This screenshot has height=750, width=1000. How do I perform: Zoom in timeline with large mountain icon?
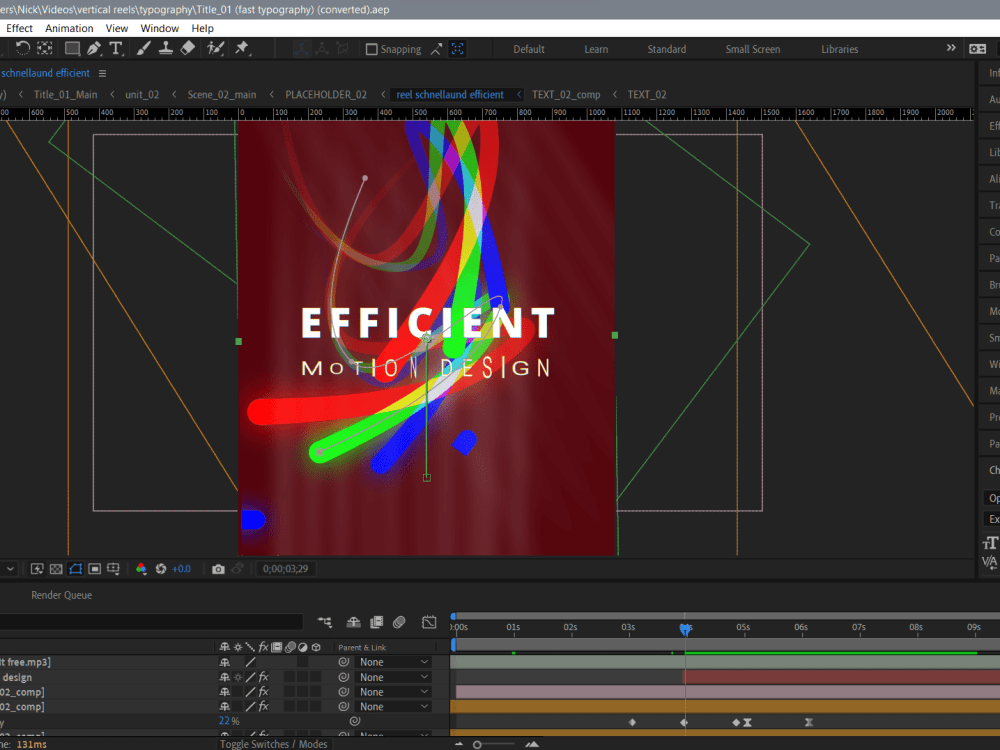click(532, 744)
